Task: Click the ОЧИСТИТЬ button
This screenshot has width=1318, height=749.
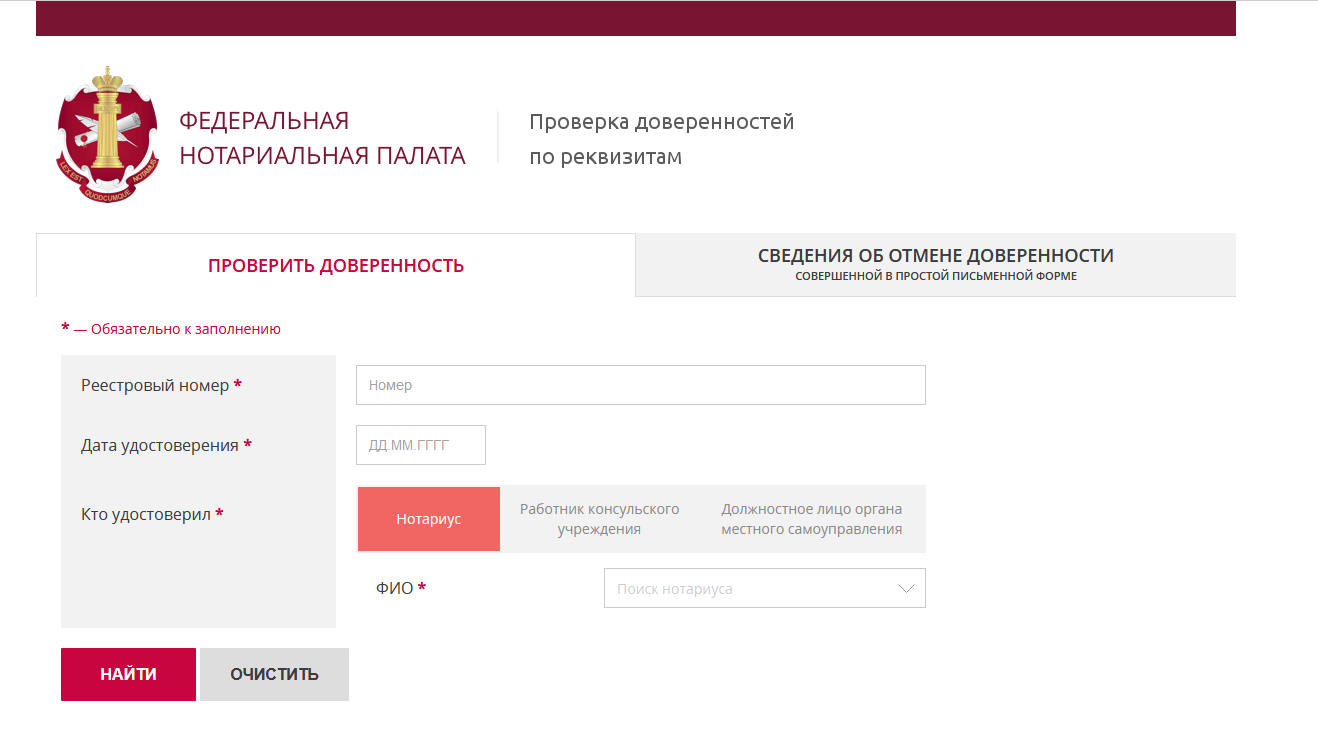Action: (274, 674)
